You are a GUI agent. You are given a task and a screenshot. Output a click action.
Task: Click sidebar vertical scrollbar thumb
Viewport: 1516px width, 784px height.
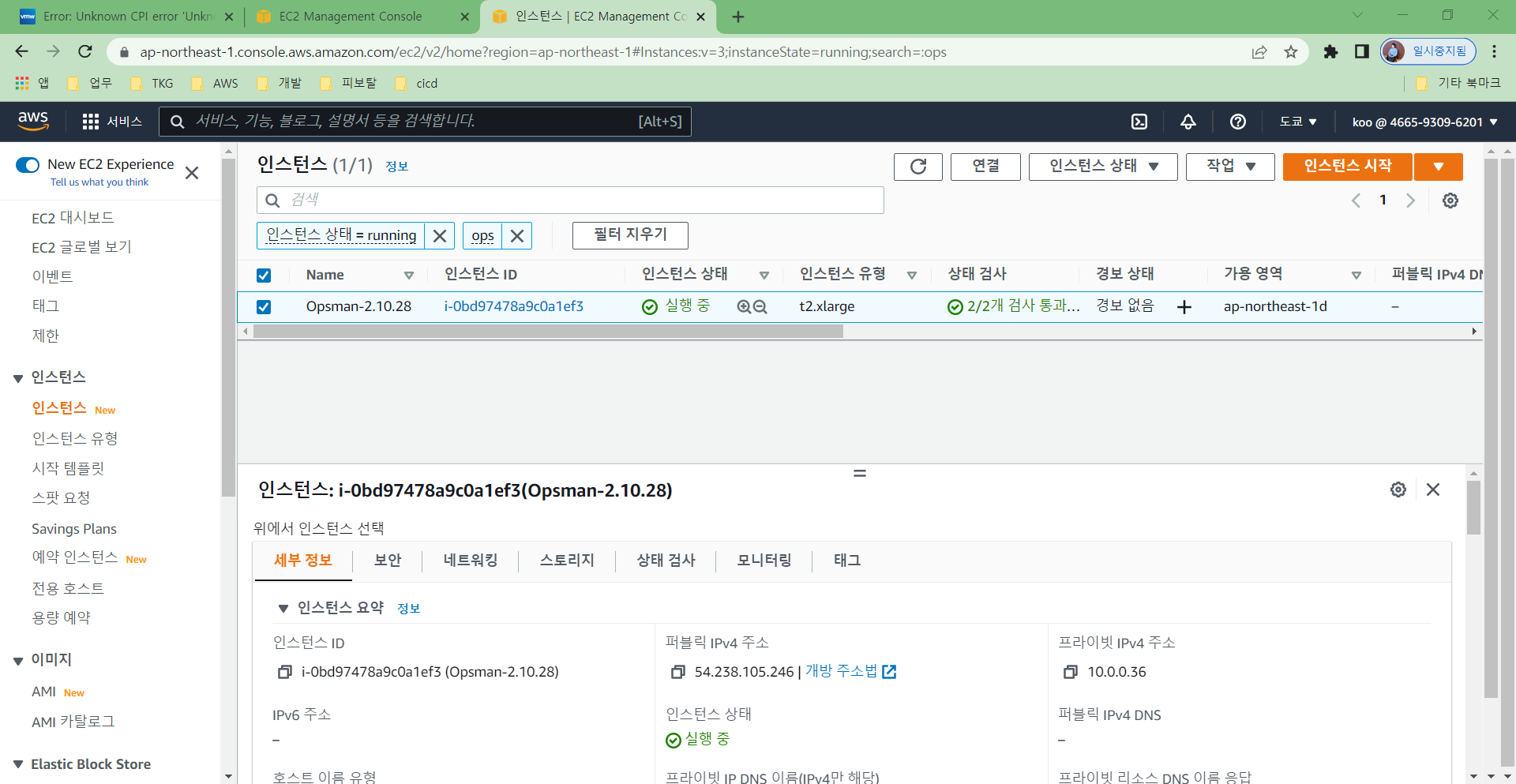228,328
